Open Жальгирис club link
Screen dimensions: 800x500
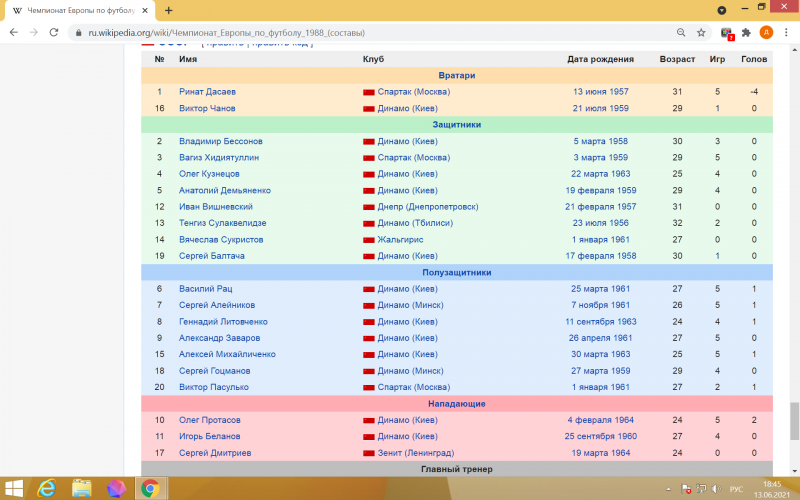coord(400,240)
